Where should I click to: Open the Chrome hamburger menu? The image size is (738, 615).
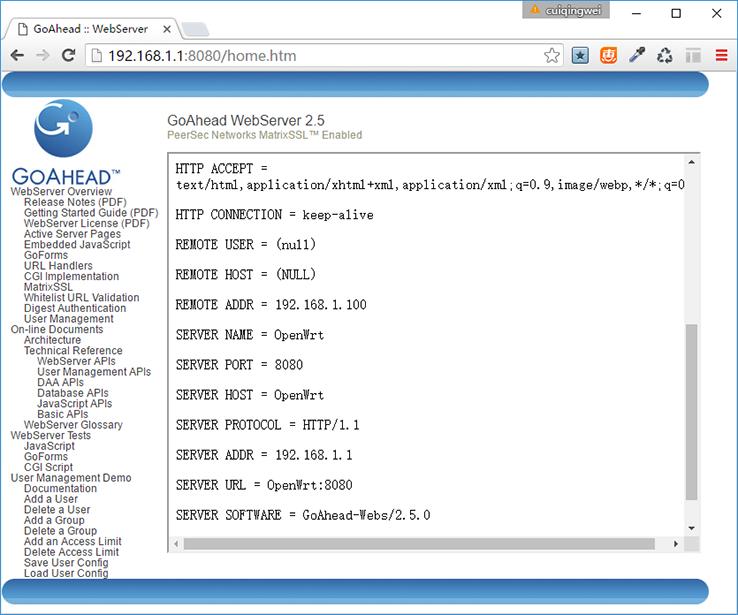[720, 56]
